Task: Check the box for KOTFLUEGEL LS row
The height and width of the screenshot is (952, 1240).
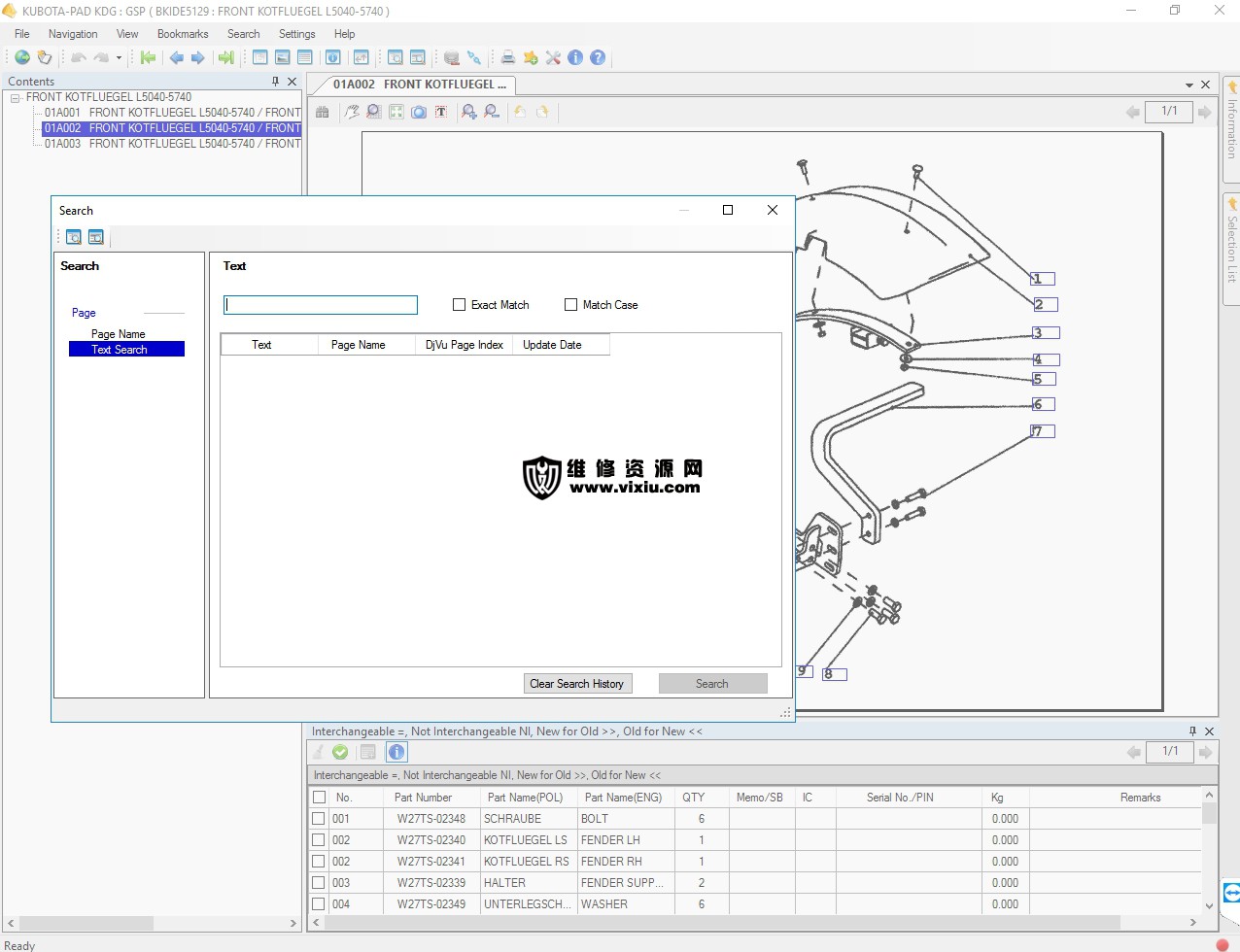Action: (x=319, y=840)
